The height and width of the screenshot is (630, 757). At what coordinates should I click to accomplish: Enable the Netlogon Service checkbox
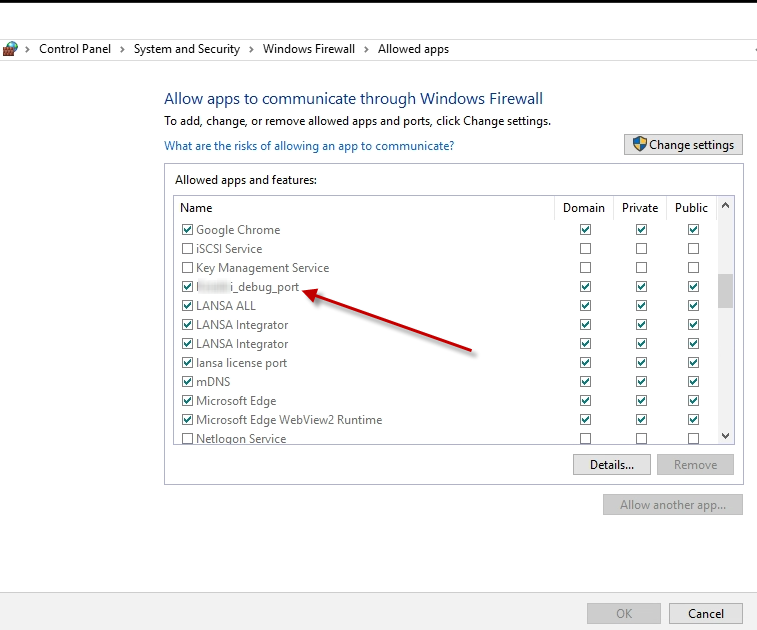[187, 439]
